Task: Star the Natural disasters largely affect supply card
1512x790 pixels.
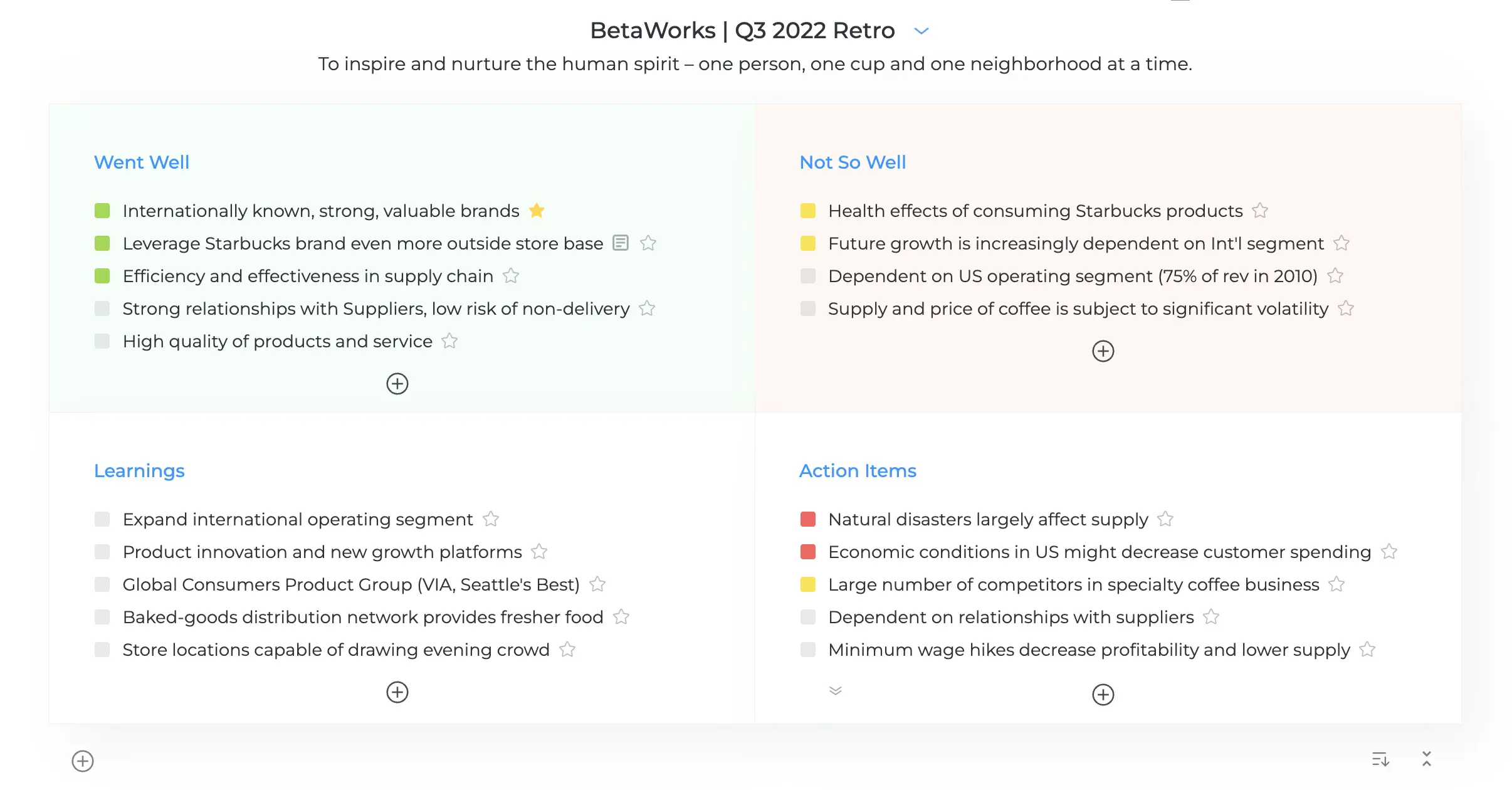Action: (x=1166, y=519)
